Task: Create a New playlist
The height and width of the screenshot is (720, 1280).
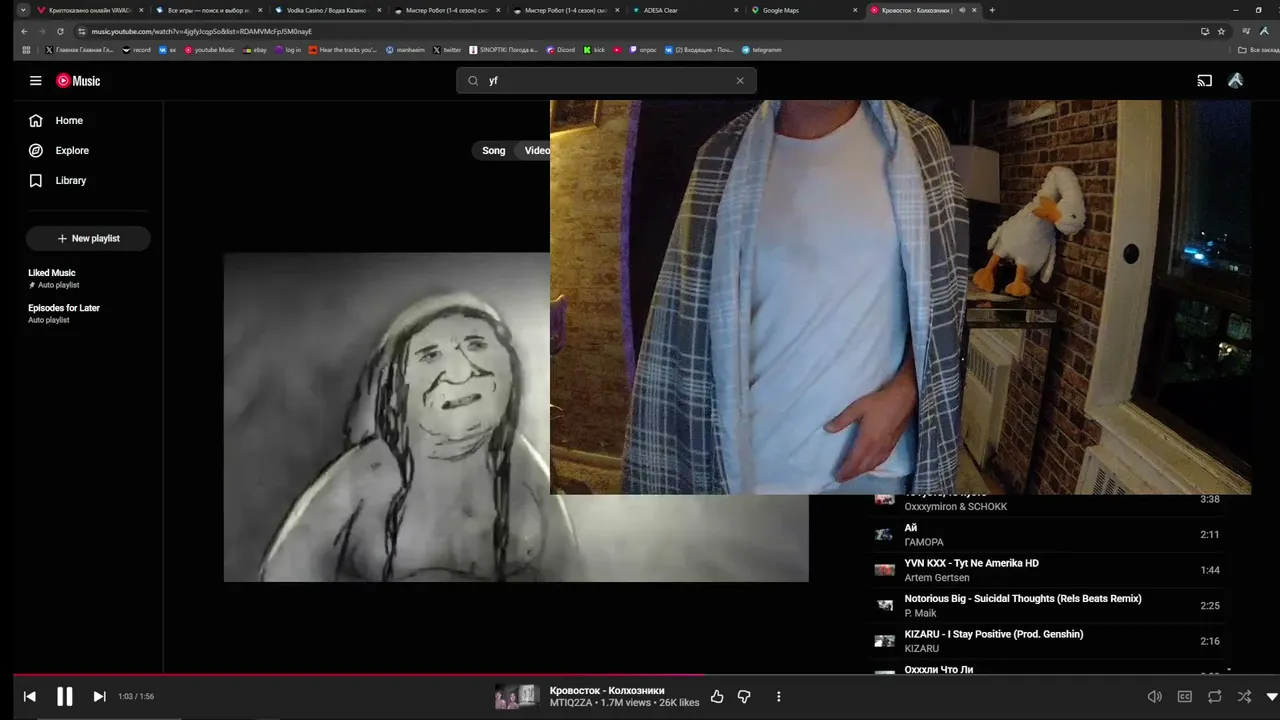Action: point(88,238)
